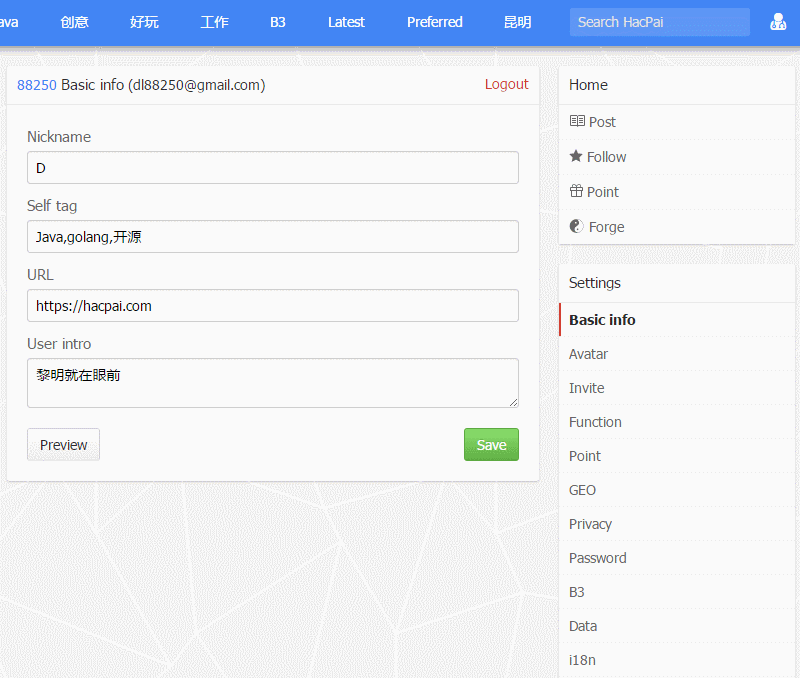
Task: Select Password settings tab
Action: click(x=679, y=558)
